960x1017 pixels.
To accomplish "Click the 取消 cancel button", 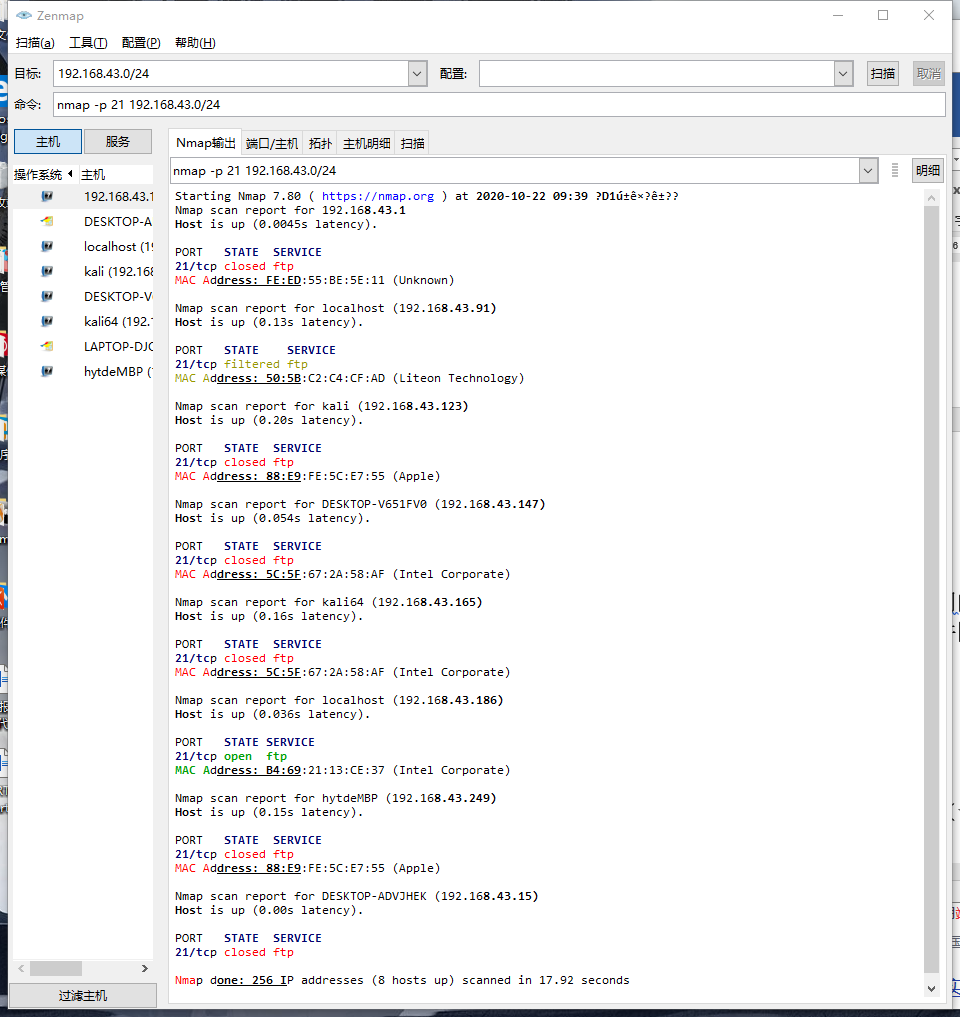I will click(x=928, y=74).
